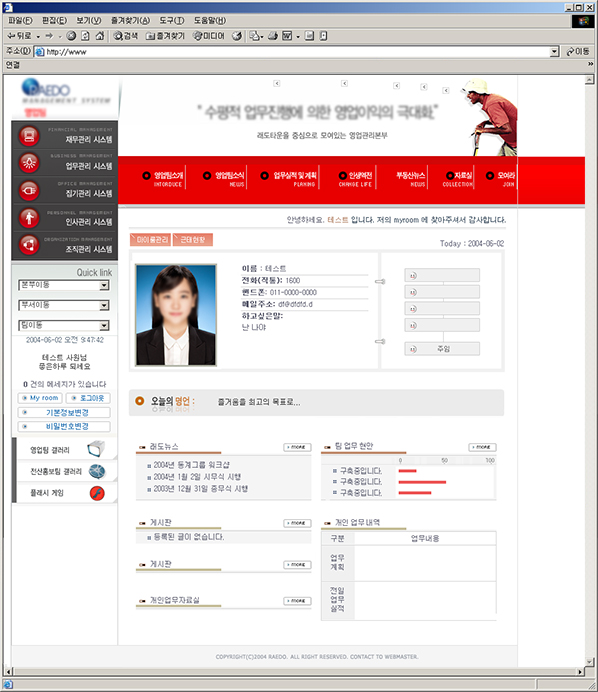This screenshot has height=692, width=598.
Task: Click the 비밀번호변경 link
Action: (64, 426)
